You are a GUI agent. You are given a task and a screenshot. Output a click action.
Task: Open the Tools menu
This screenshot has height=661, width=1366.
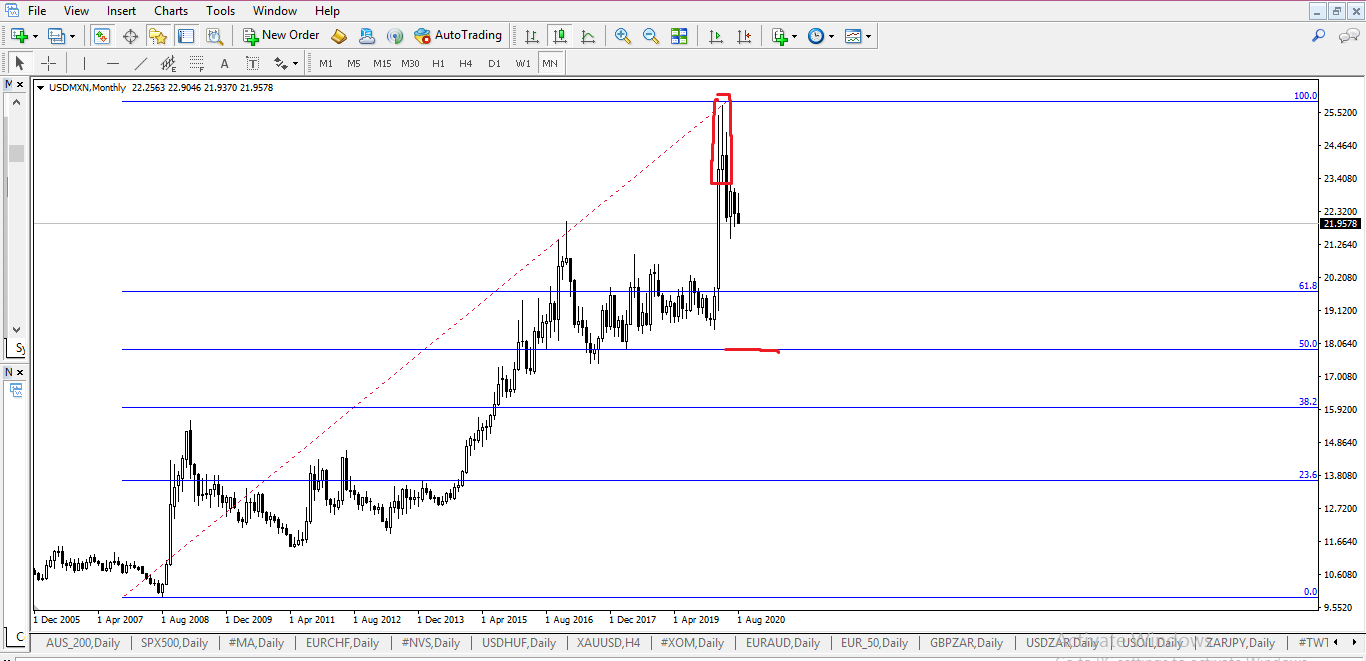tap(221, 11)
